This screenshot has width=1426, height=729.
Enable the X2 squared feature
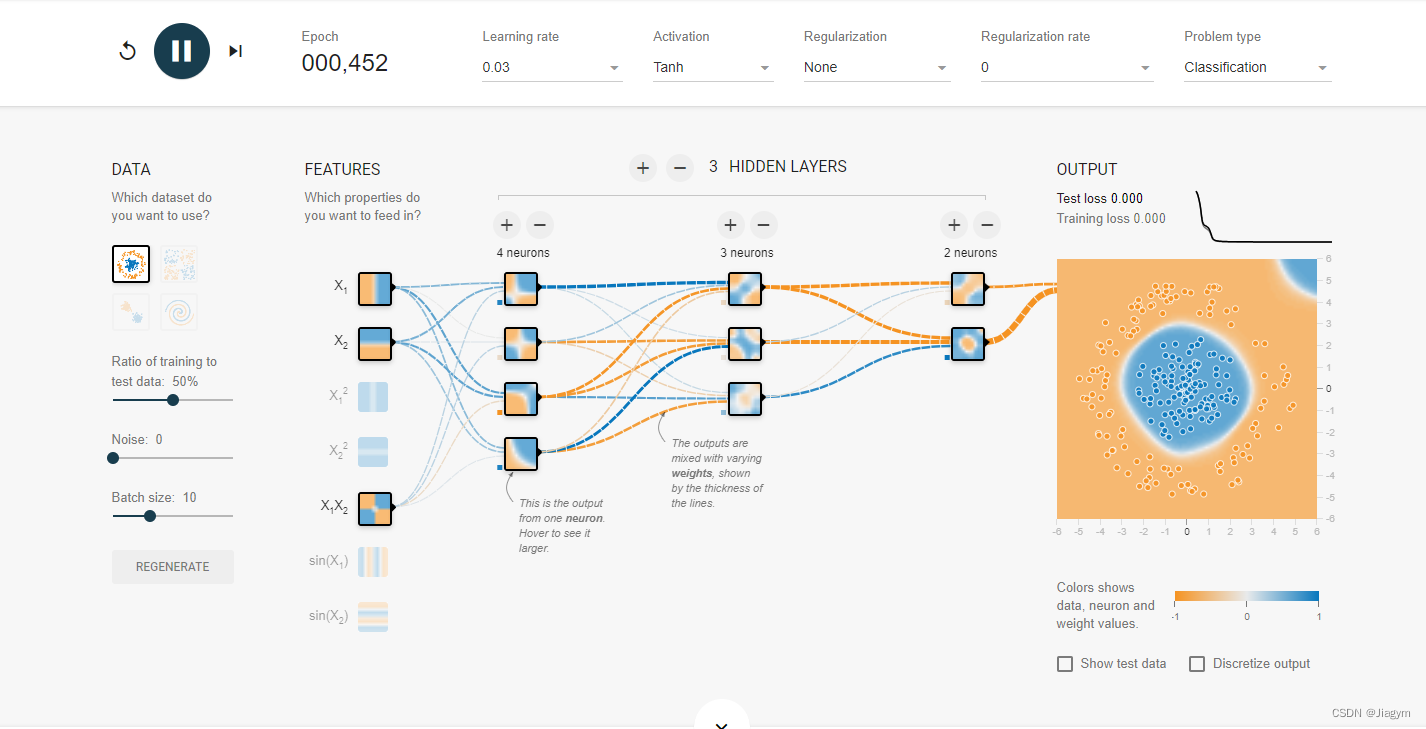pyautogui.click(x=373, y=452)
